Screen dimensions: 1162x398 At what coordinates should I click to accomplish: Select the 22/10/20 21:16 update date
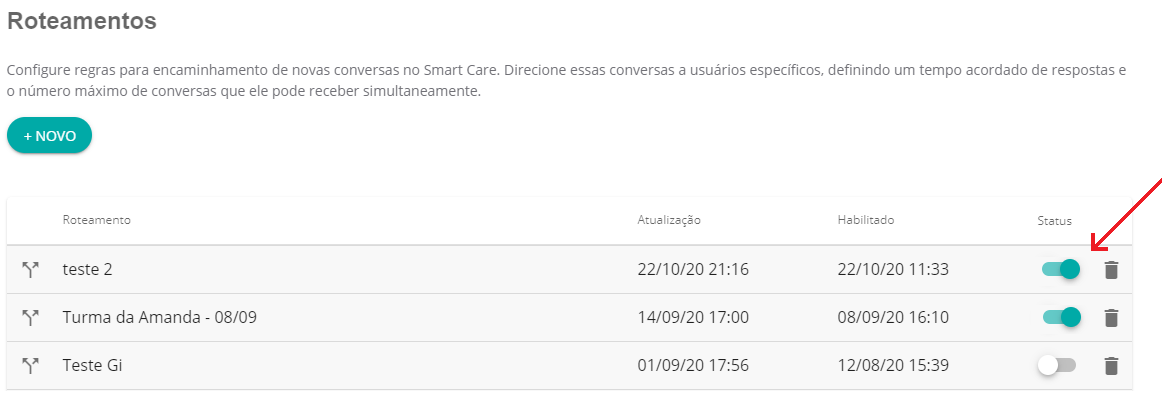point(693,270)
